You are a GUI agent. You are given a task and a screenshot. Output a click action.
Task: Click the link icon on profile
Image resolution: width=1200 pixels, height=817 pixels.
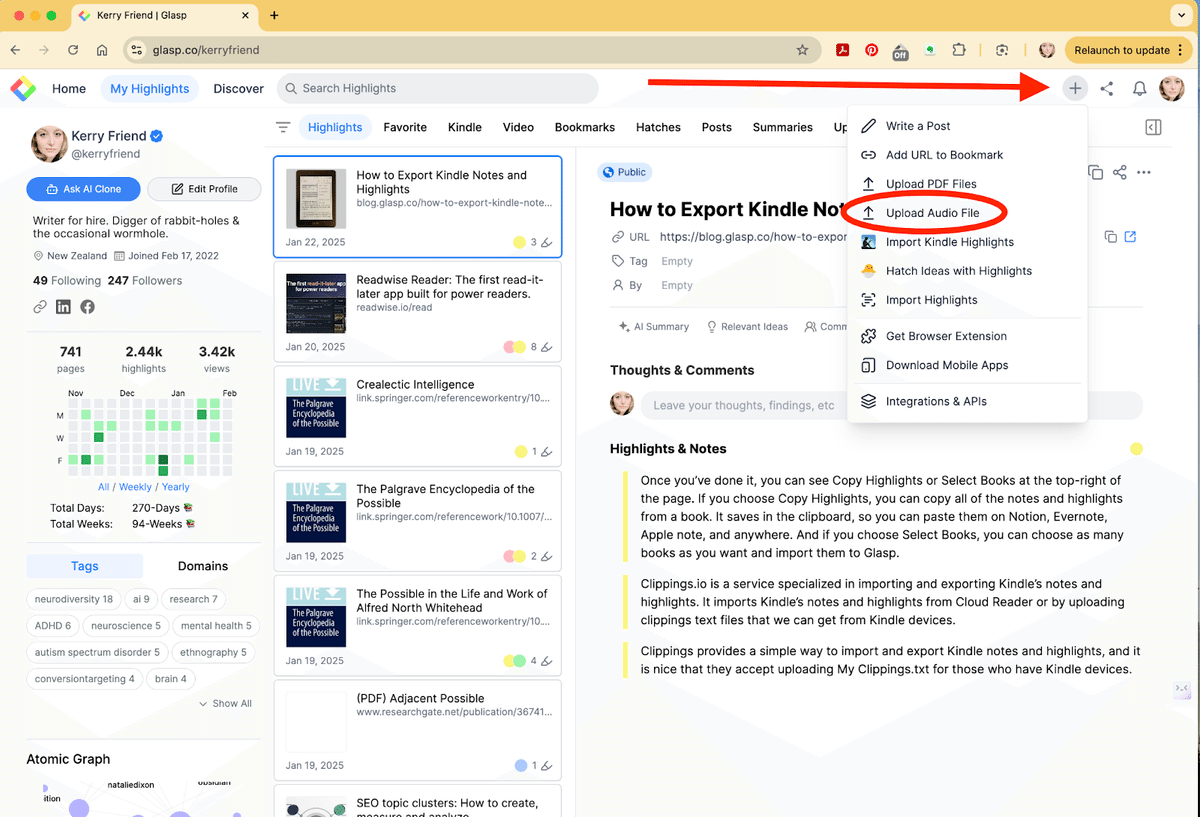point(40,307)
